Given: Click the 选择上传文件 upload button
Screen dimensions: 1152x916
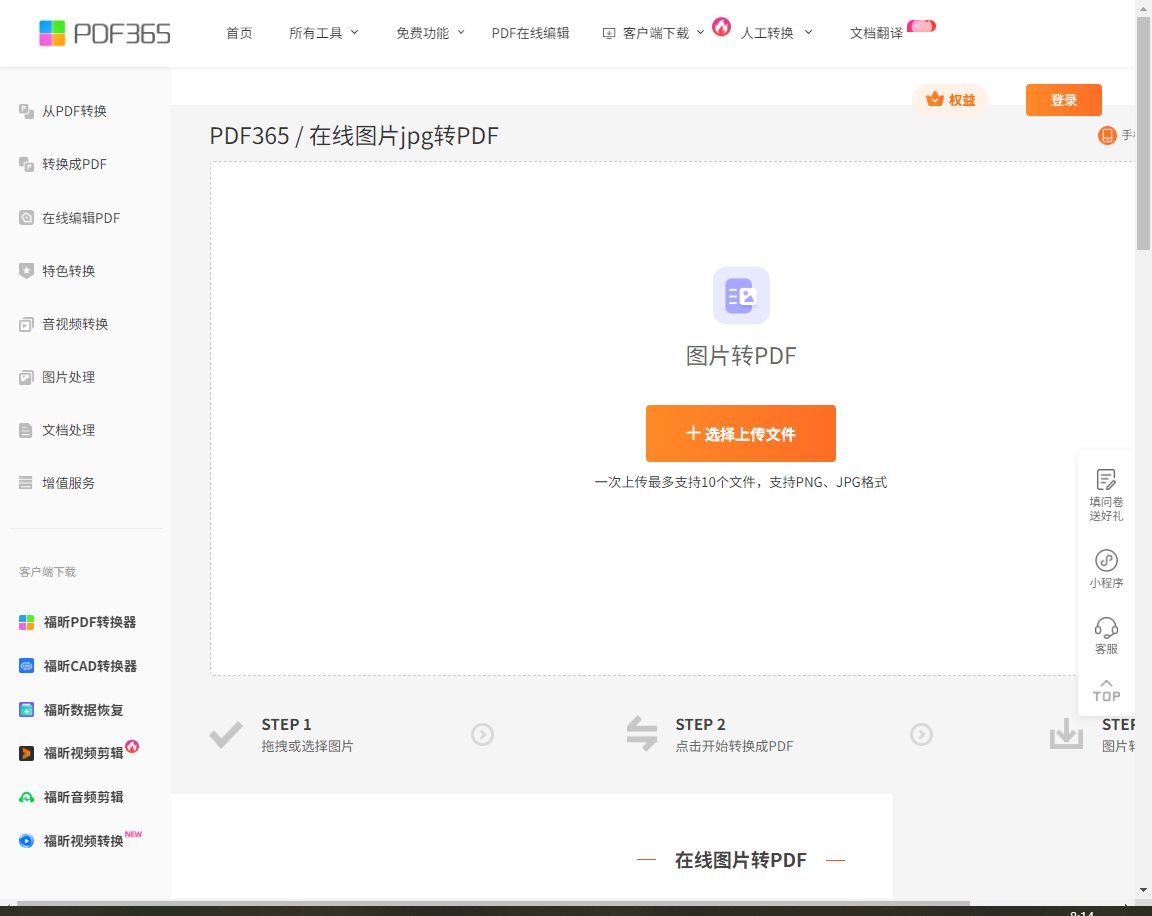Looking at the screenshot, I should click(x=741, y=433).
